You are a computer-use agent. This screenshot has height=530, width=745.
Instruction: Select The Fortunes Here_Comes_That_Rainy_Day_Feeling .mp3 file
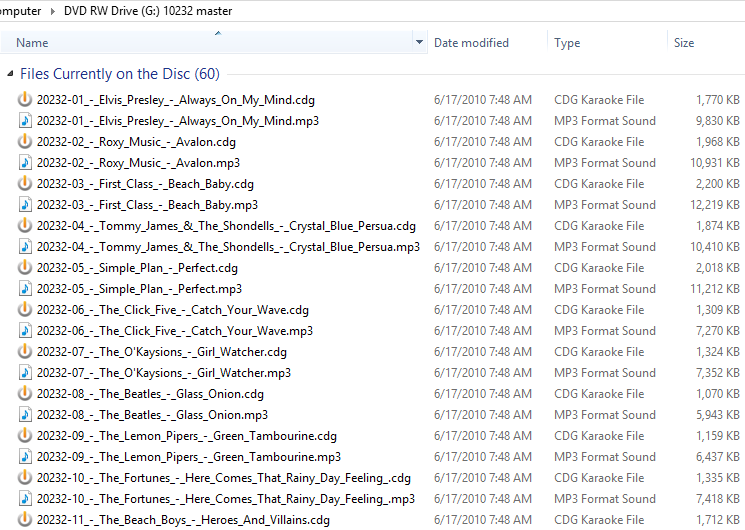(x=225, y=499)
